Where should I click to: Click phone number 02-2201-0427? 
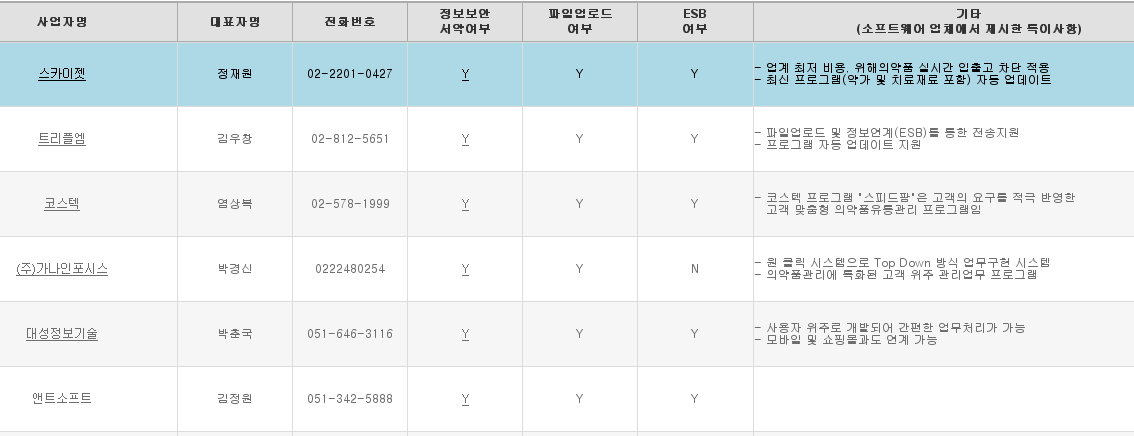[x=351, y=74]
